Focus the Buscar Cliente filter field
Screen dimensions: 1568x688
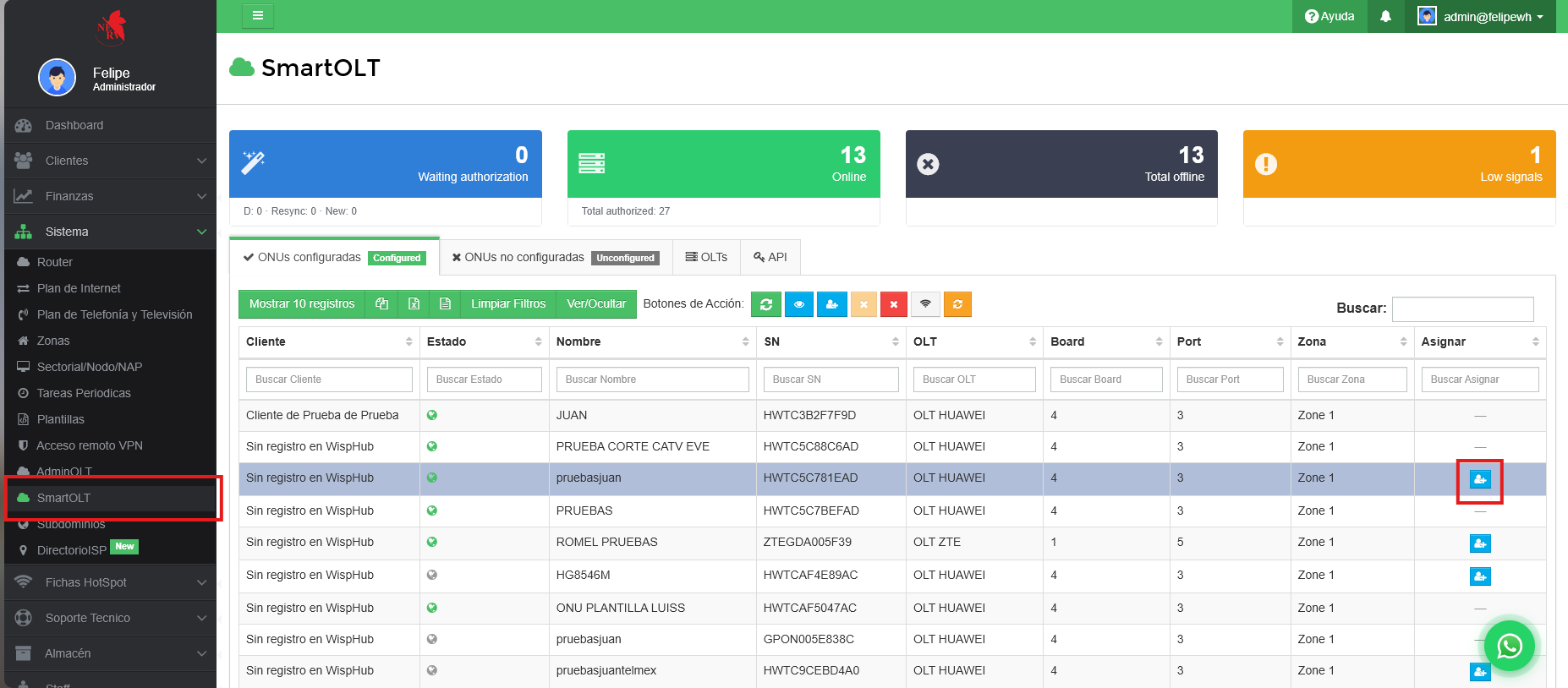click(329, 379)
